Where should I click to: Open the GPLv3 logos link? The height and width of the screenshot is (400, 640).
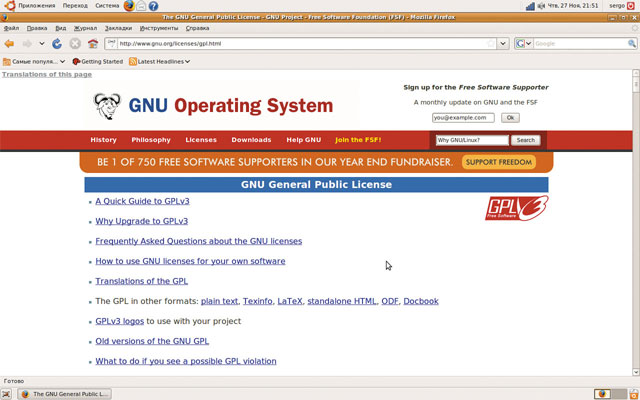pyautogui.click(x=120, y=321)
